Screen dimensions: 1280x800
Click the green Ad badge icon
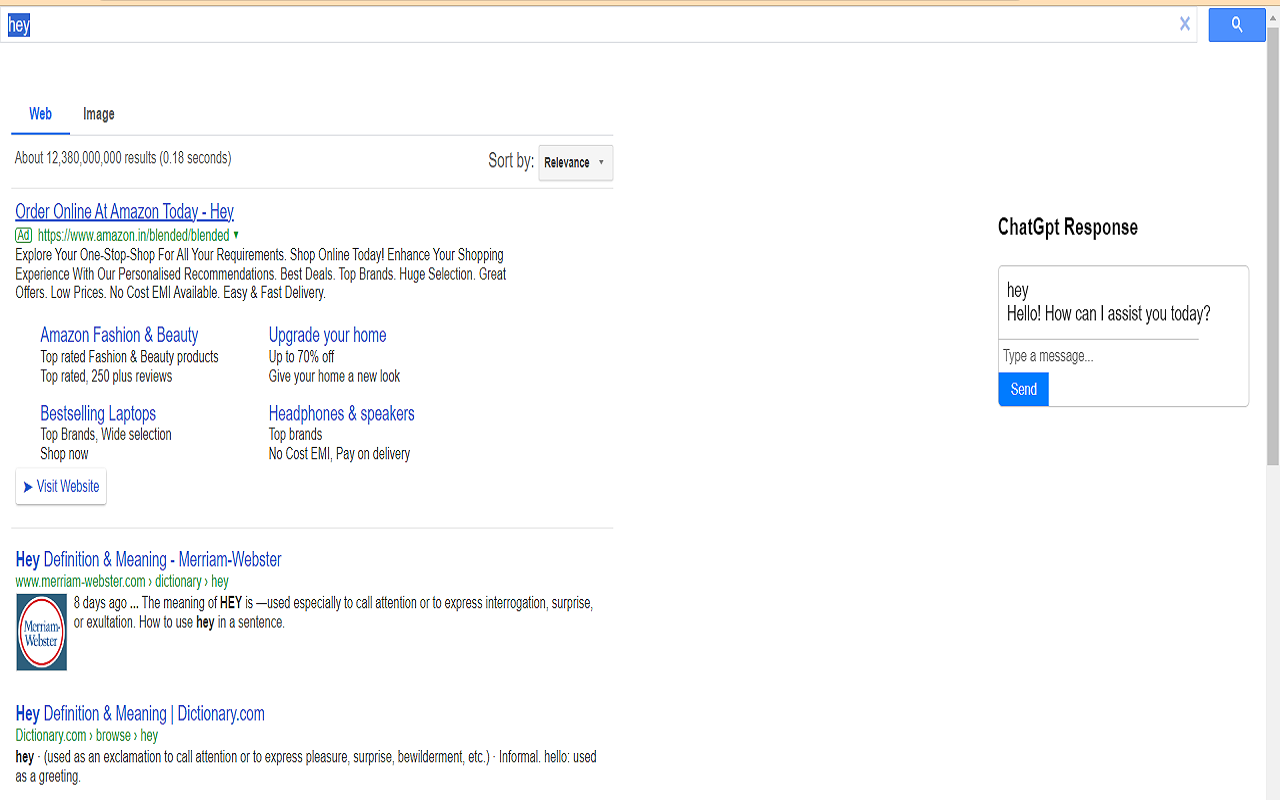(x=23, y=235)
